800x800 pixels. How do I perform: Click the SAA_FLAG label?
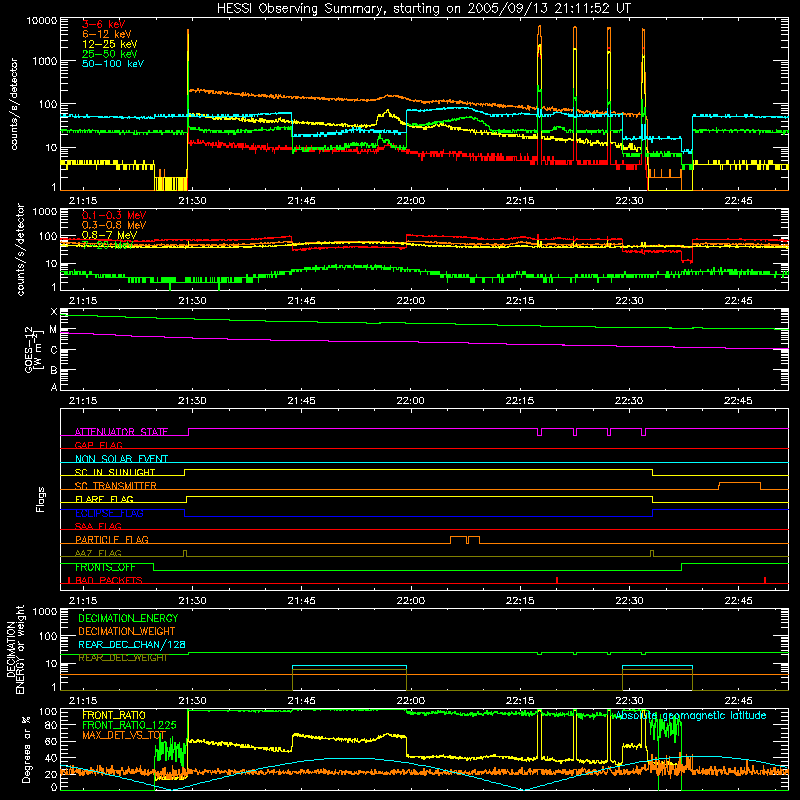pyautogui.click(x=98, y=526)
